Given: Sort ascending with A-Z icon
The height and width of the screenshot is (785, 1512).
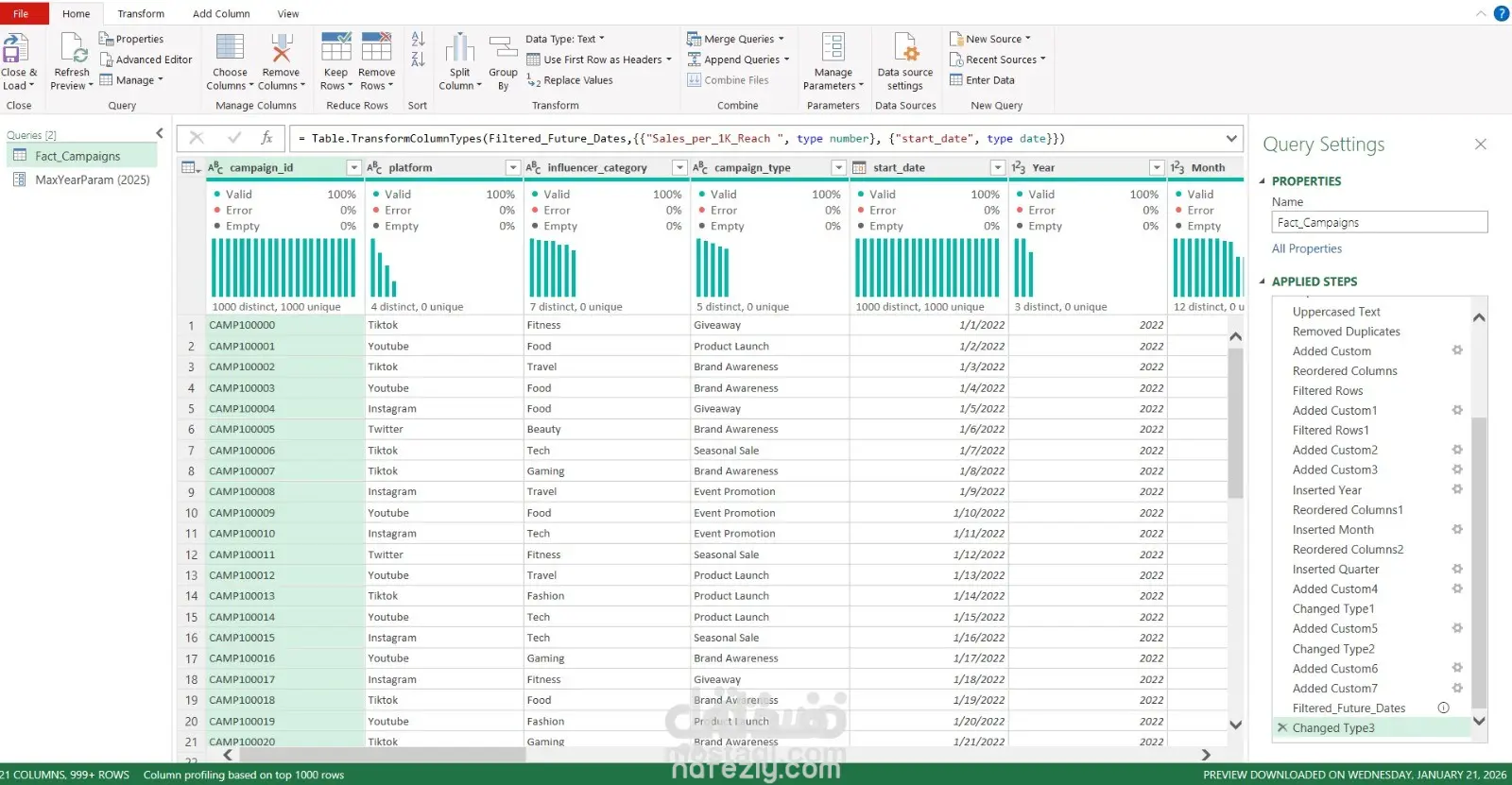Looking at the screenshot, I should (418, 39).
